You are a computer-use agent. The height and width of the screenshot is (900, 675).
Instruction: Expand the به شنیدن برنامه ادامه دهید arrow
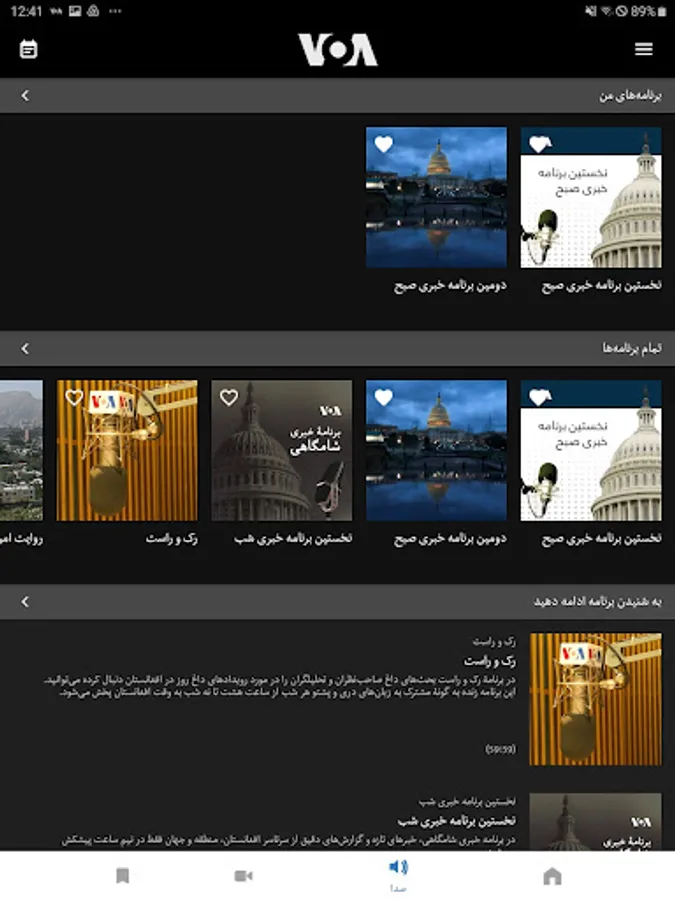[25, 602]
